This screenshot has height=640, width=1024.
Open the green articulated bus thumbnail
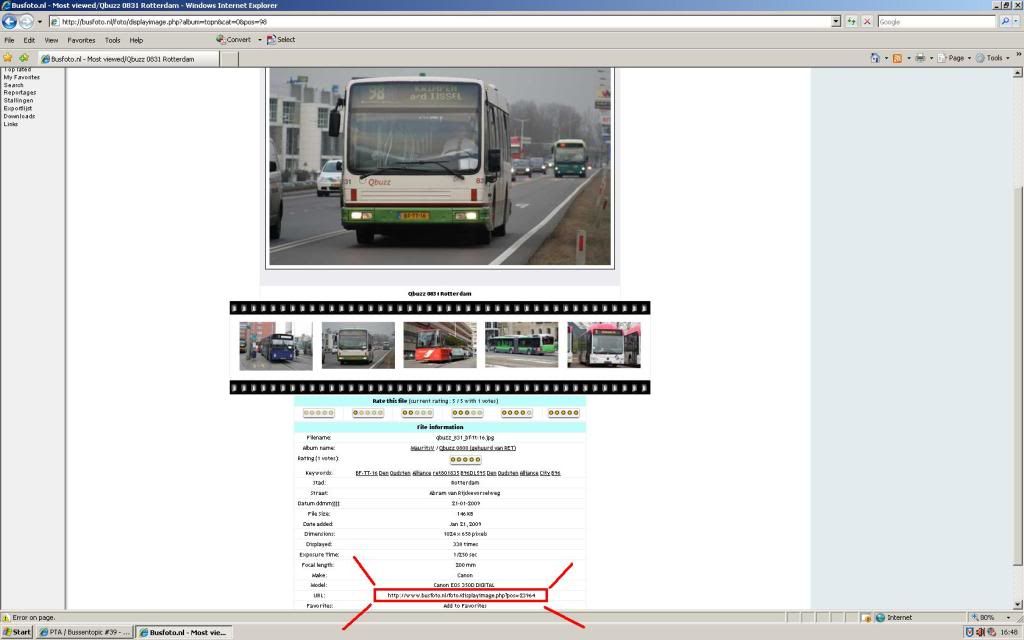pos(521,345)
